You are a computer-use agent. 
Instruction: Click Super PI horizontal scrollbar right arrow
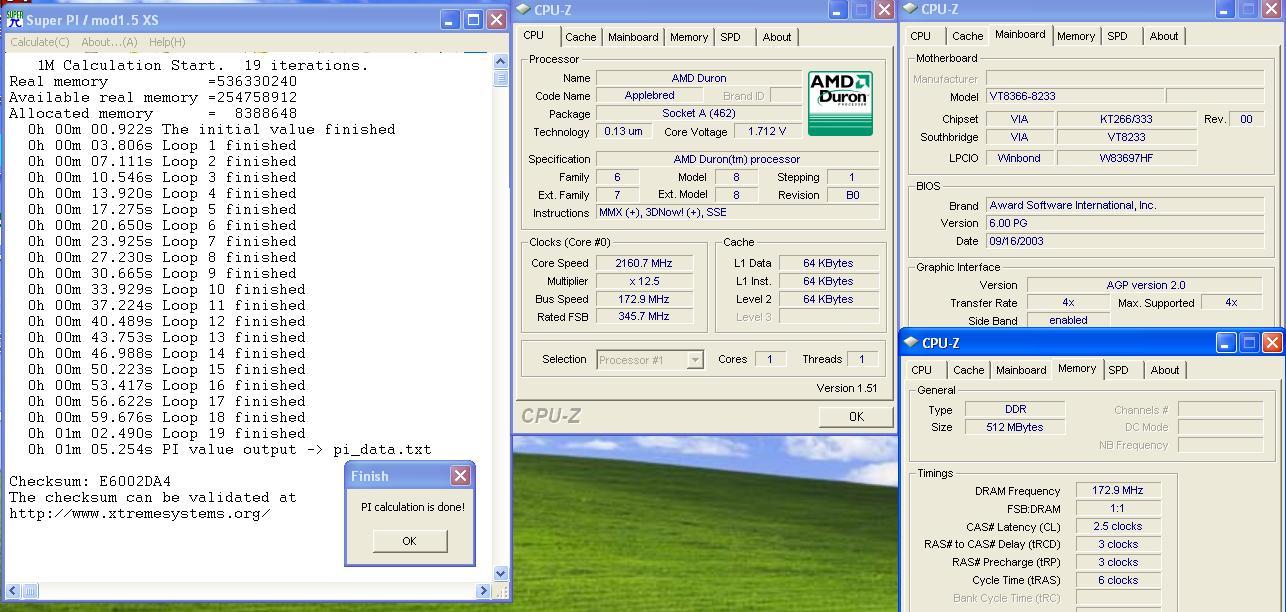484,591
